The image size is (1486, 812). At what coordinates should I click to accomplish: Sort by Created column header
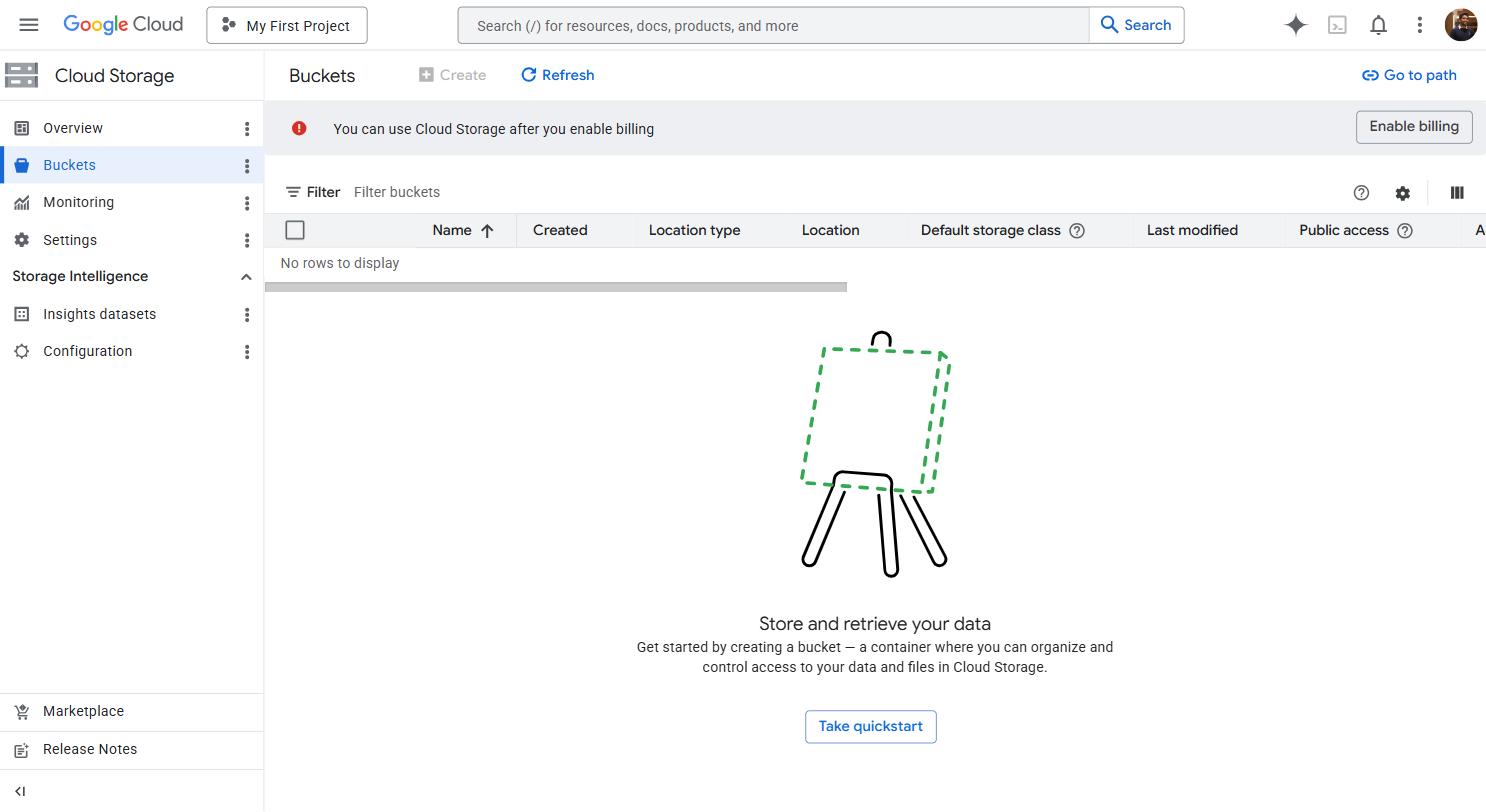560,230
